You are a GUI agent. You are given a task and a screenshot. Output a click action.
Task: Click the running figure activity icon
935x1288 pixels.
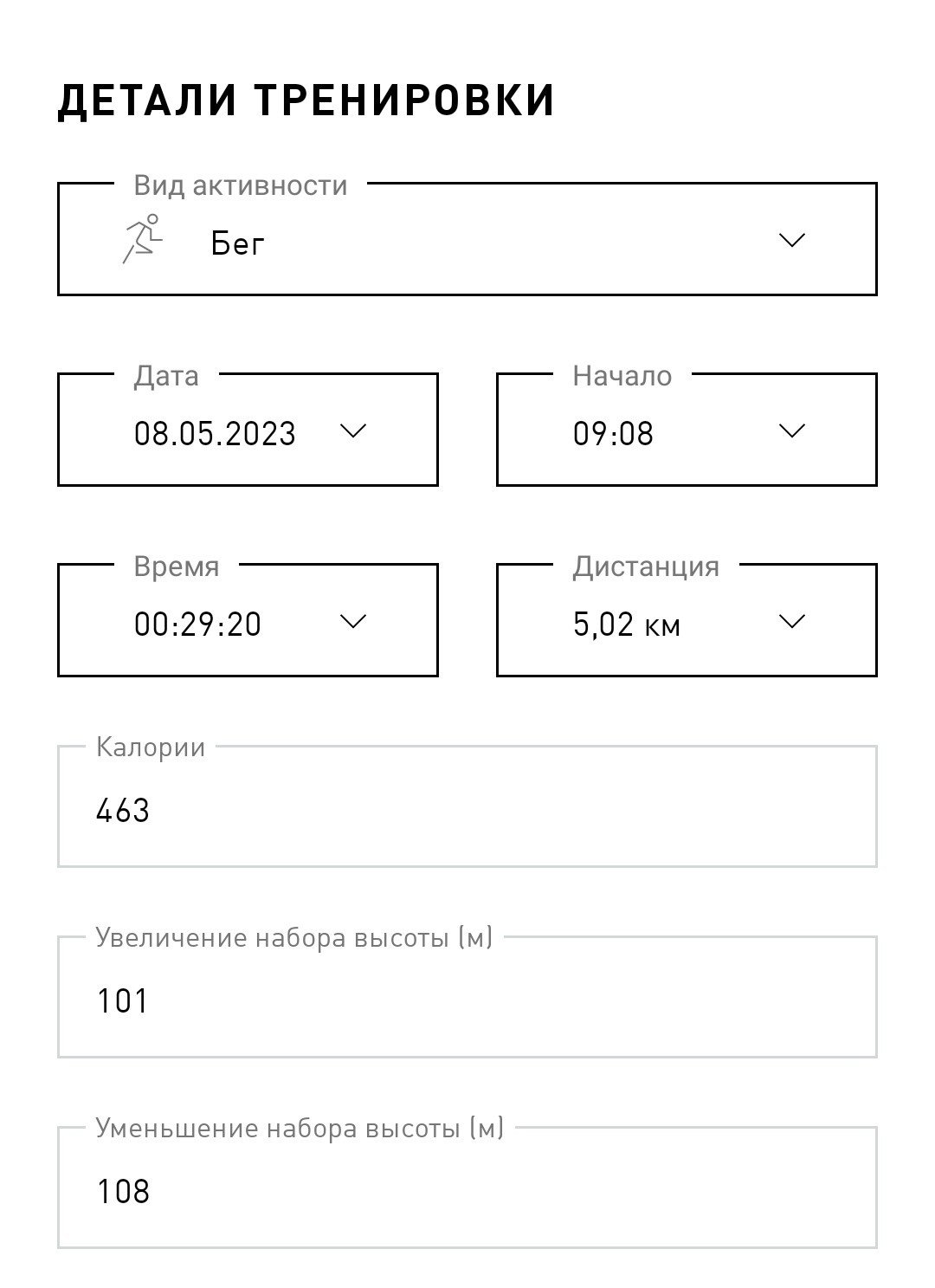(x=142, y=238)
